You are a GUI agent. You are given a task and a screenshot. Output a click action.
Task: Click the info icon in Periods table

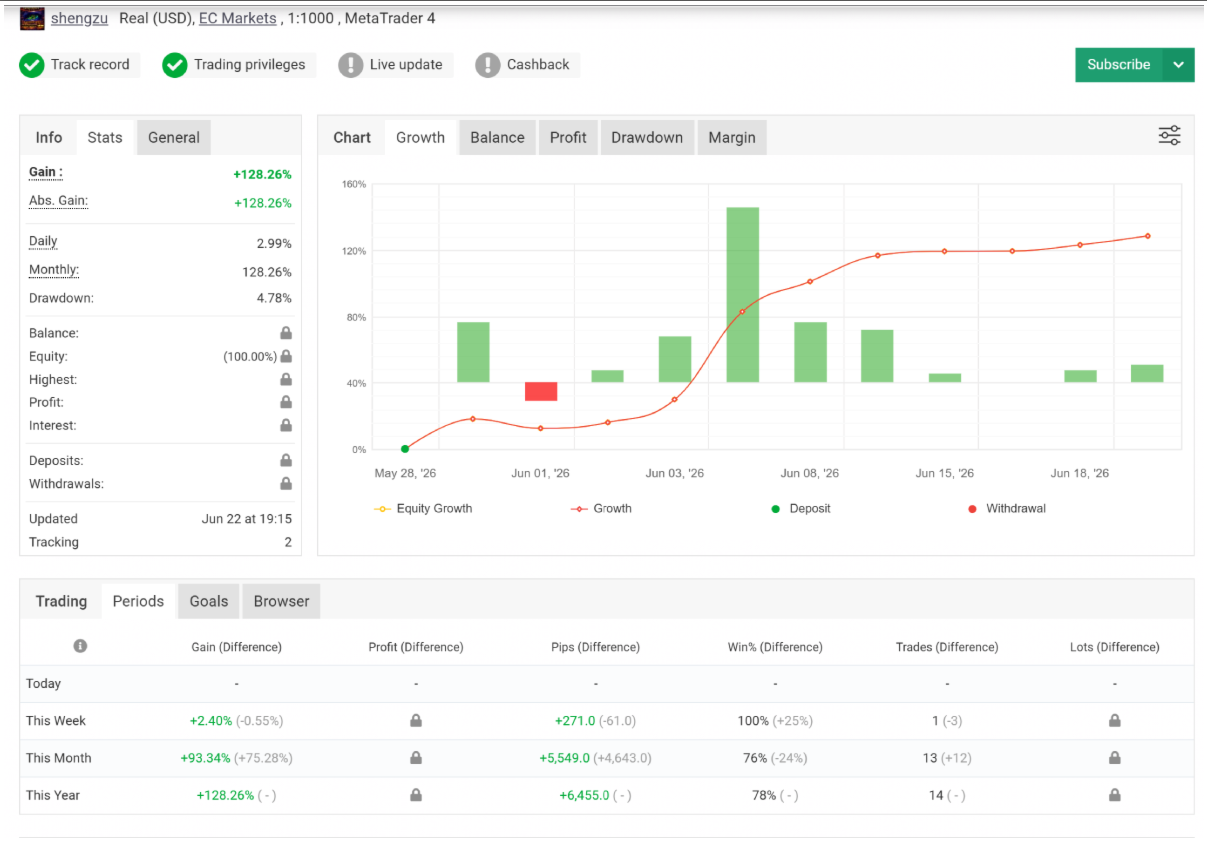point(80,646)
